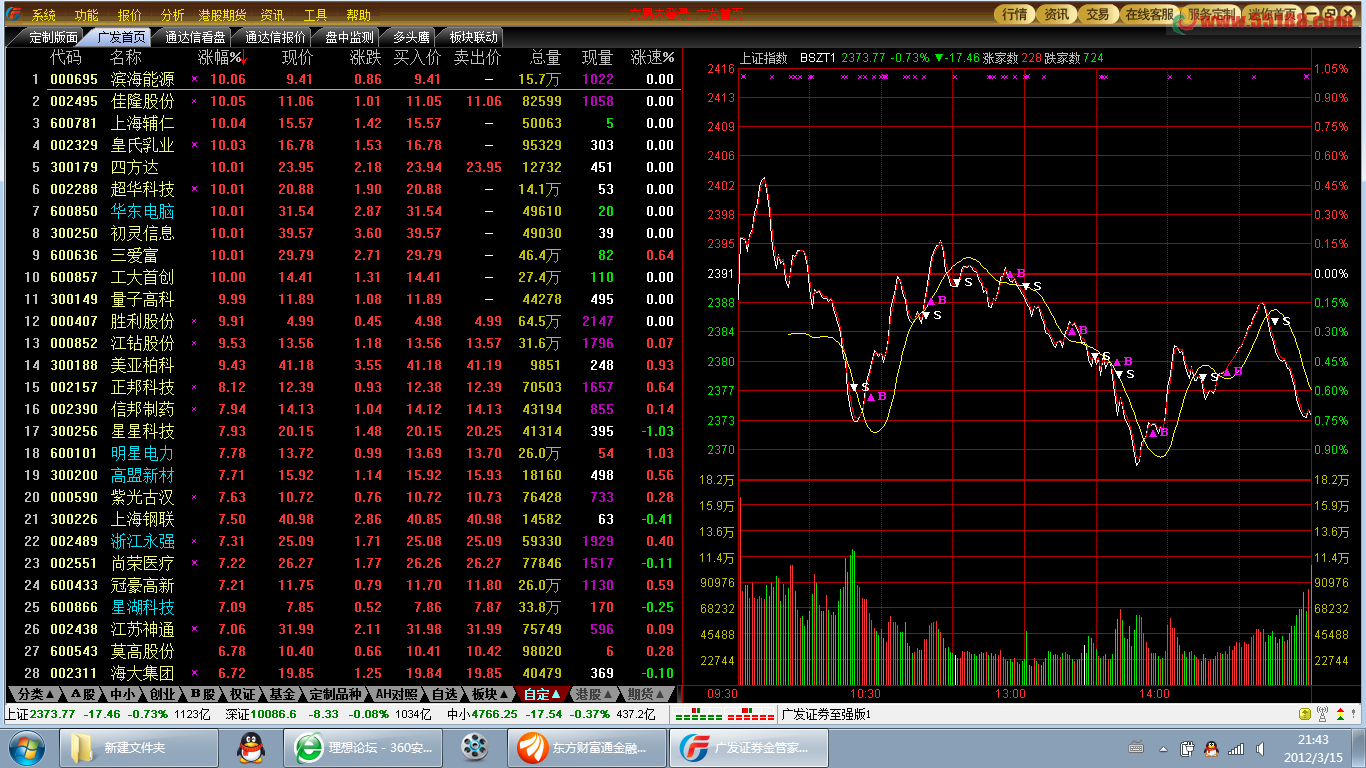The image size is (1366, 768).
Task: Open the 新建文件夹 taskbar window
Action: coord(139,747)
